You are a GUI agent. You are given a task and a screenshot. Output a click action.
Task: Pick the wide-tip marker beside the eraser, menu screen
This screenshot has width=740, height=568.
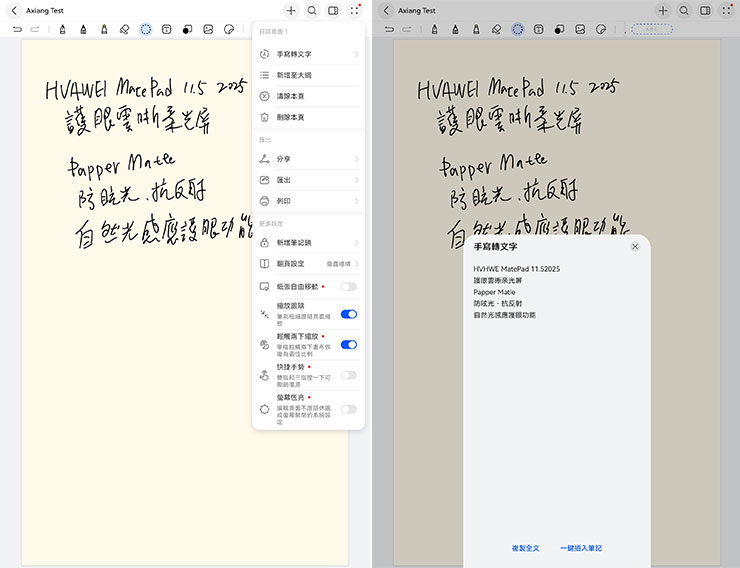pyautogui.click(x=104, y=29)
